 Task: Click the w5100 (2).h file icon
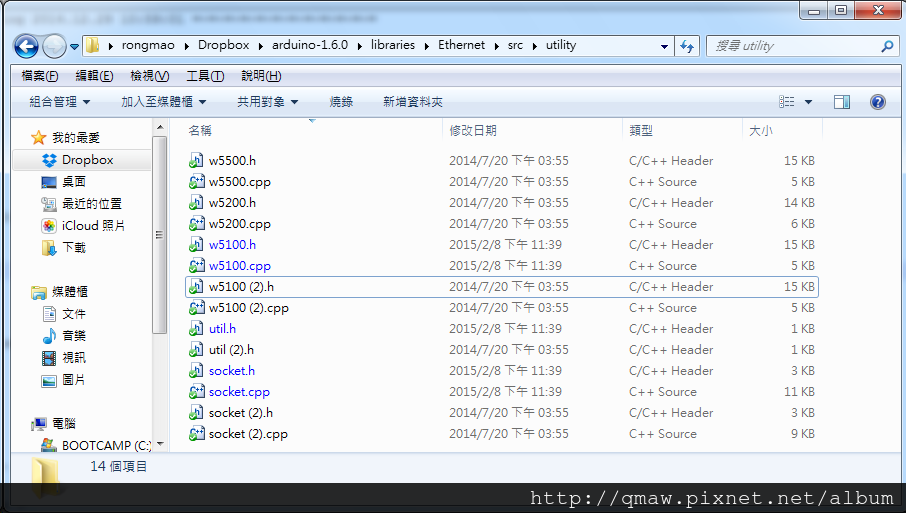pos(196,287)
